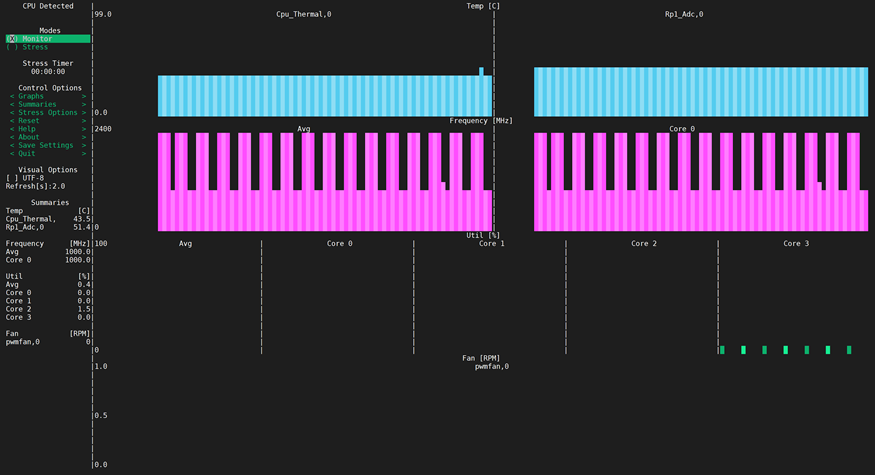Open the Help screen
This screenshot has height=475, width=875.
34,129
